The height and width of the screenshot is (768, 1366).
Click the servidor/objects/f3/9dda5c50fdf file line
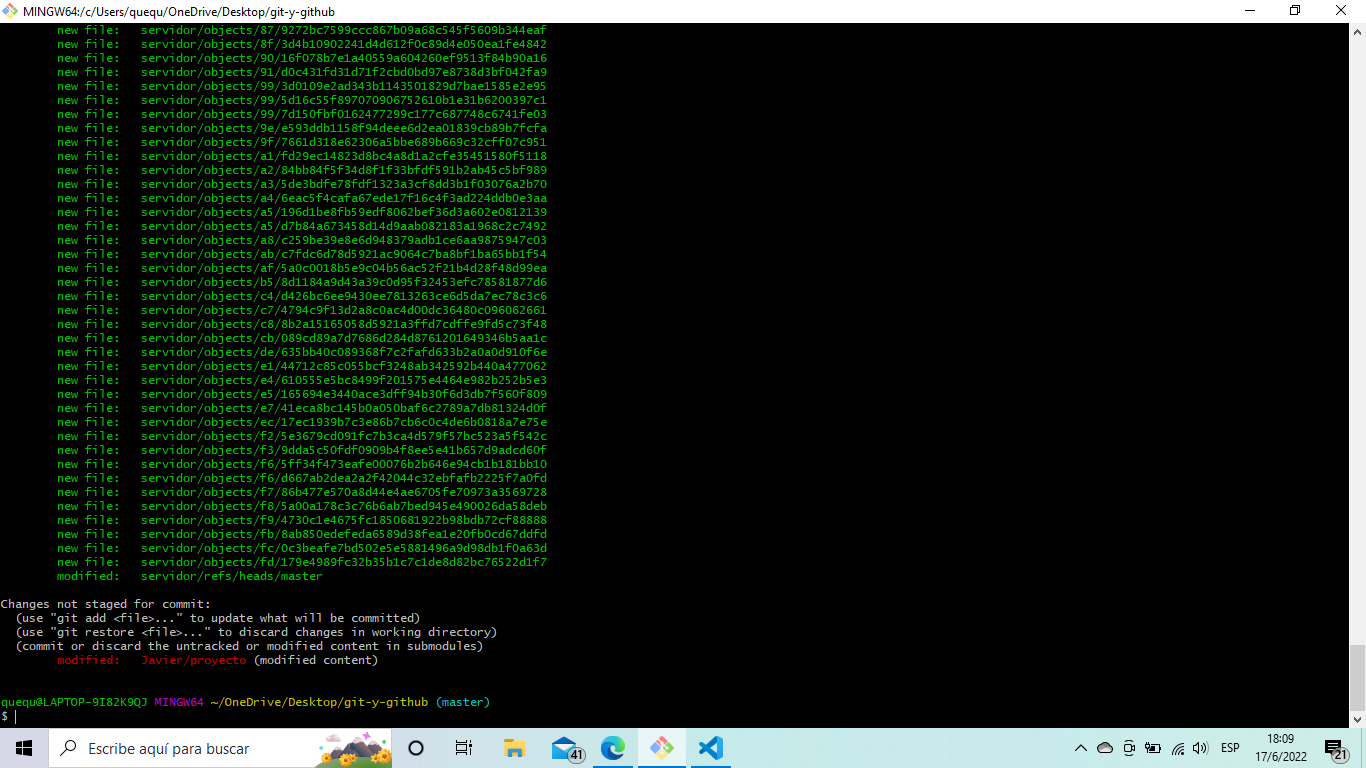click(302, 450)
